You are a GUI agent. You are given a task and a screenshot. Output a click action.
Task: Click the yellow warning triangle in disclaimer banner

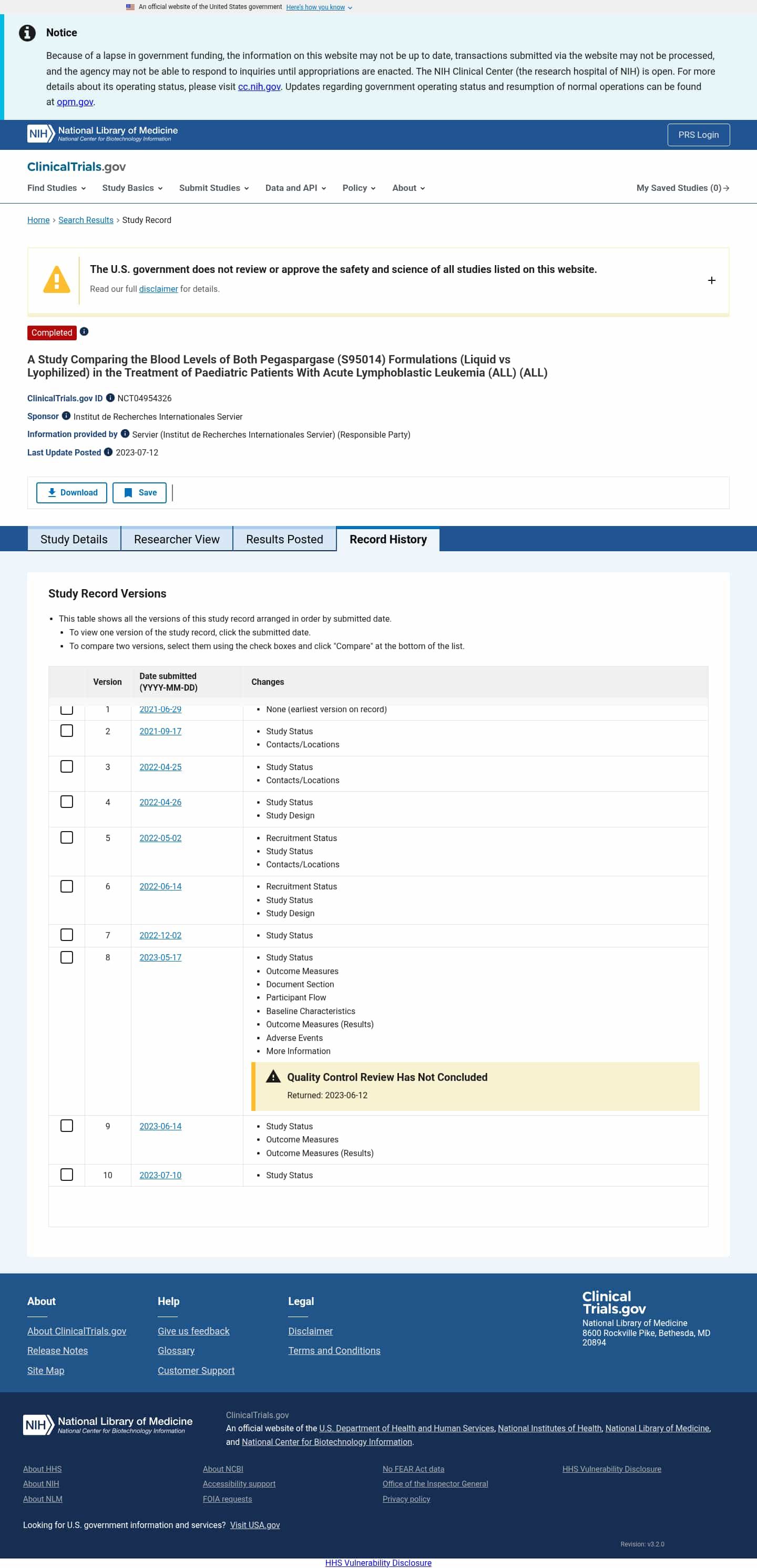point(57,280)
